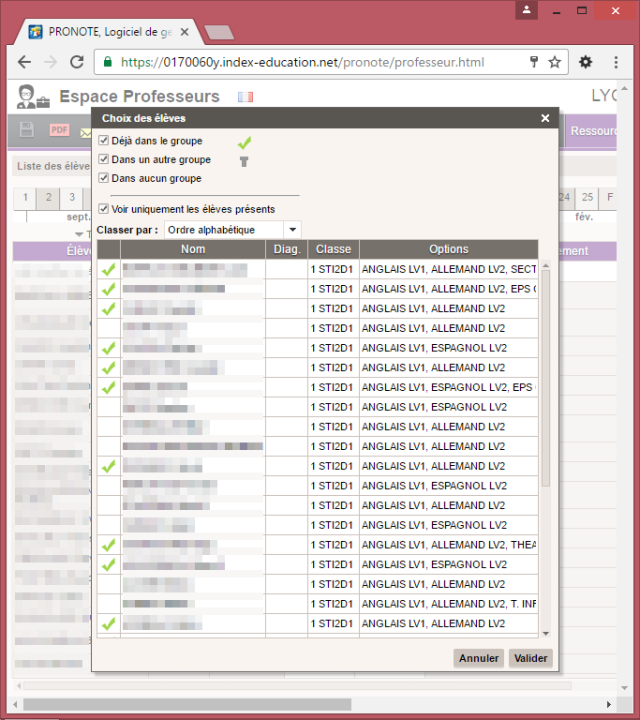Click the browser reload icon
640x720 pixels.
point(77,62)
